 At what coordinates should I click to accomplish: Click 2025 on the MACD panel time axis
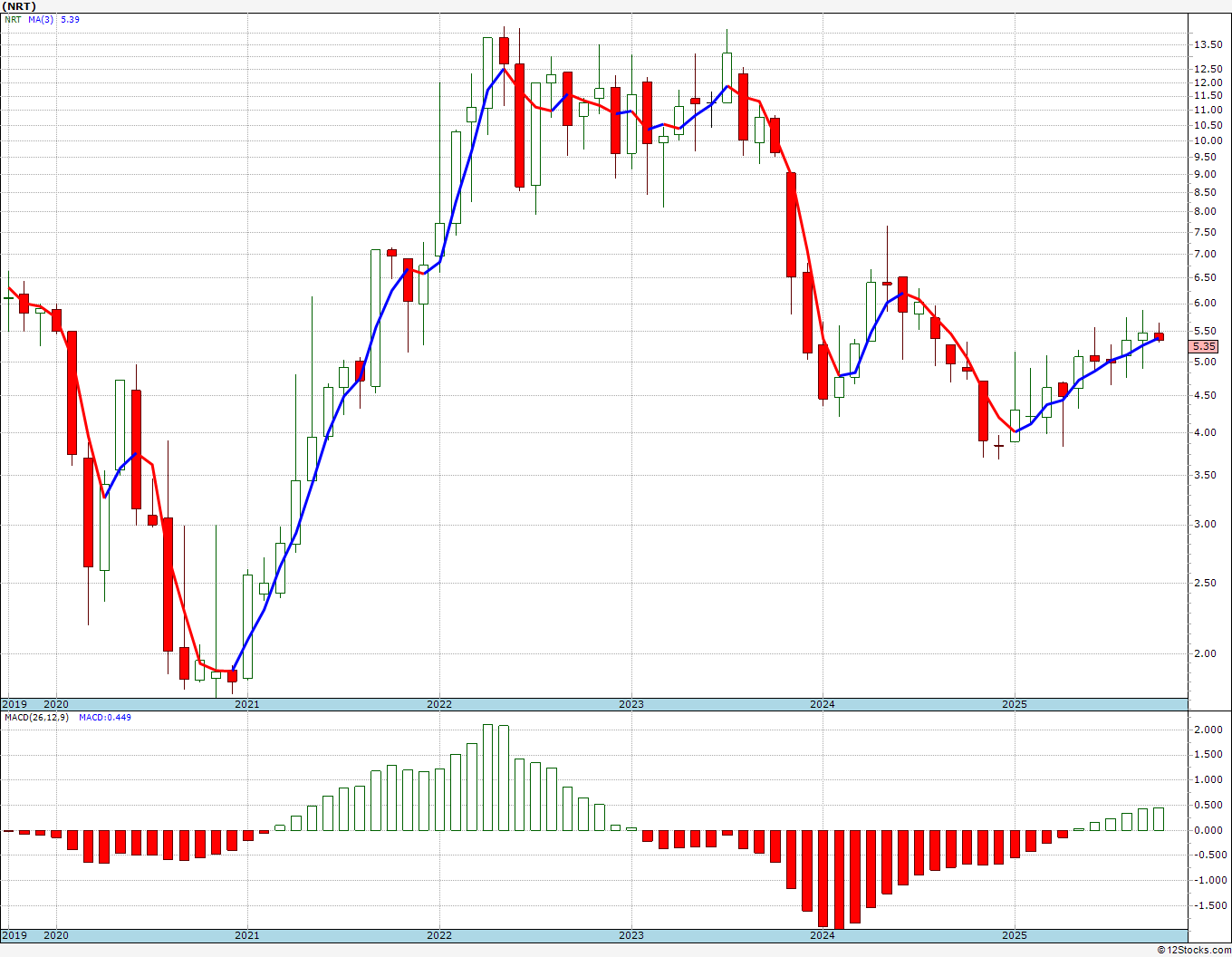[1015, 935]
